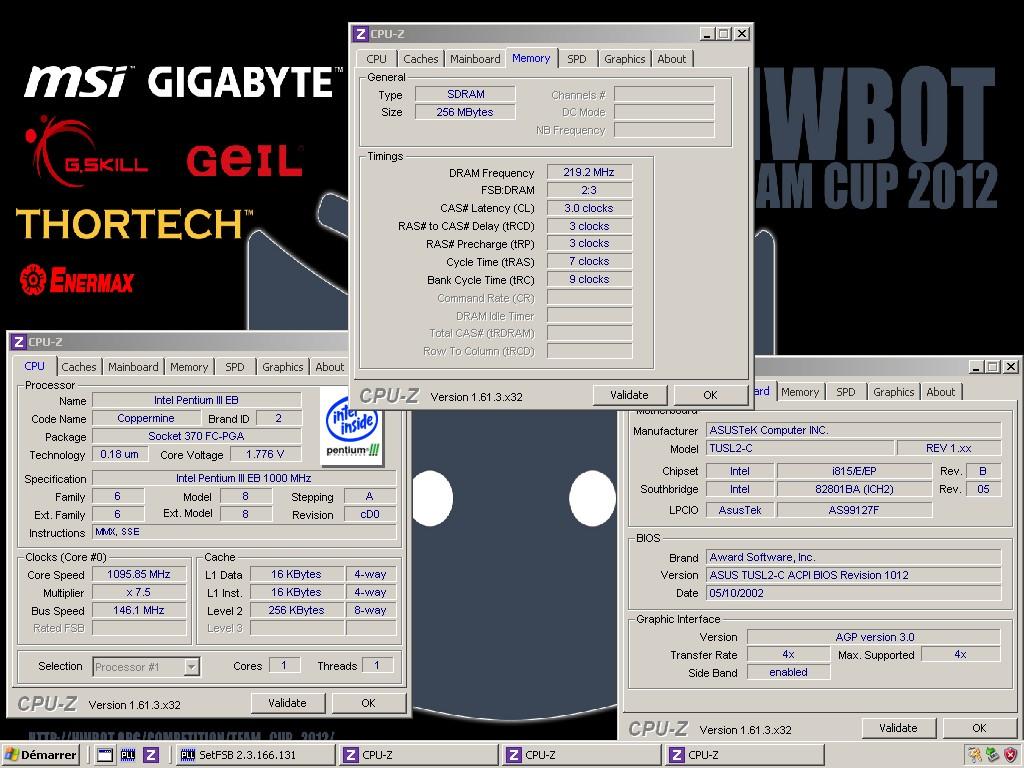Click the red shield security tray icon

(1010, 755)
